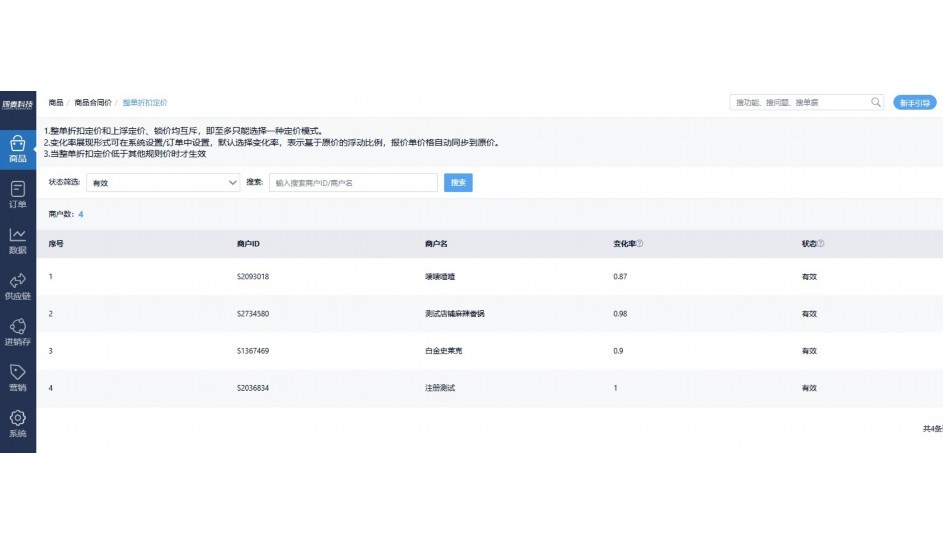Click help icon beside 状态 header
Image resolution: width=943 pixels, height=544 pixels.
pyautogui.click(x=821, y=244)
